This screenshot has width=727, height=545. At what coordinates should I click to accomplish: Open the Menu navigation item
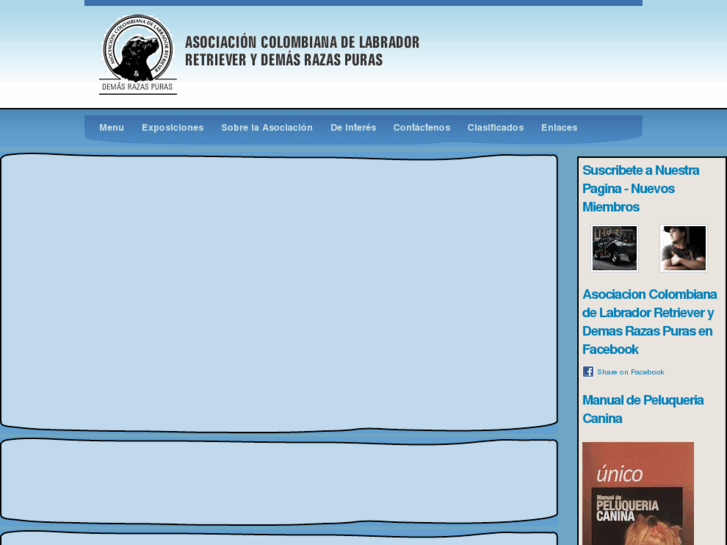pyautogui.click(x=111, y=128)
